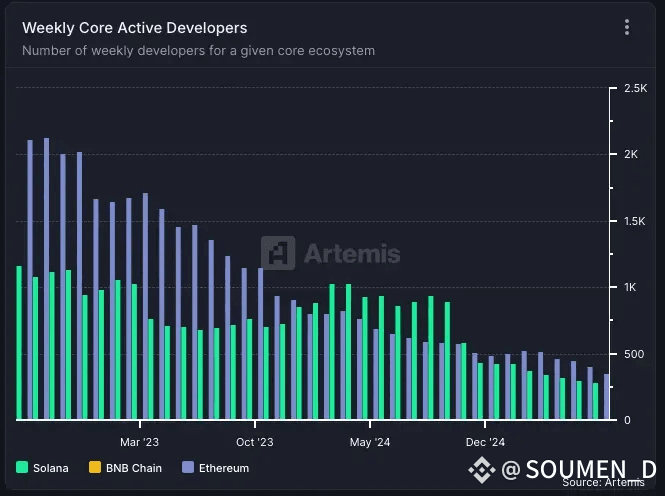Click the 1.5K y-axis label
The height and width of the screenshot is (496, 665).
pyautogui.click(x=634, y=221)
